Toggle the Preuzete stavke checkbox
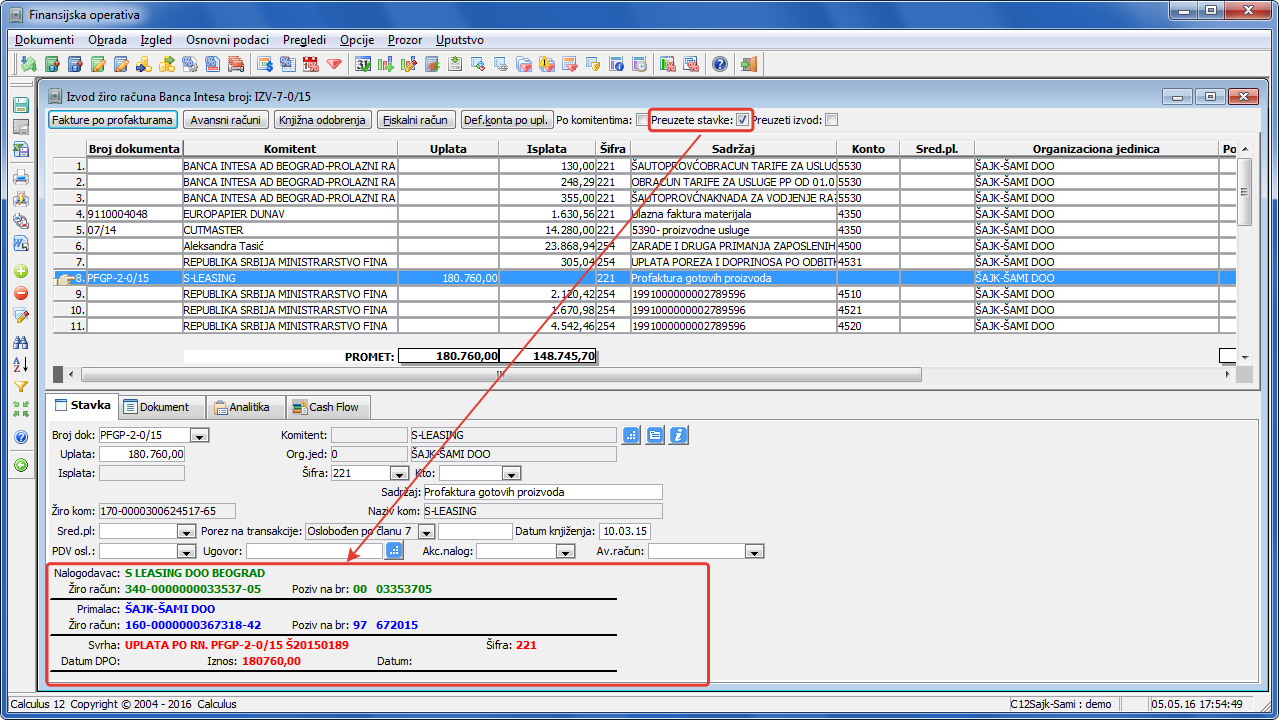The image size is (1279, 720). pyautogui.click(x=742, y=120)
